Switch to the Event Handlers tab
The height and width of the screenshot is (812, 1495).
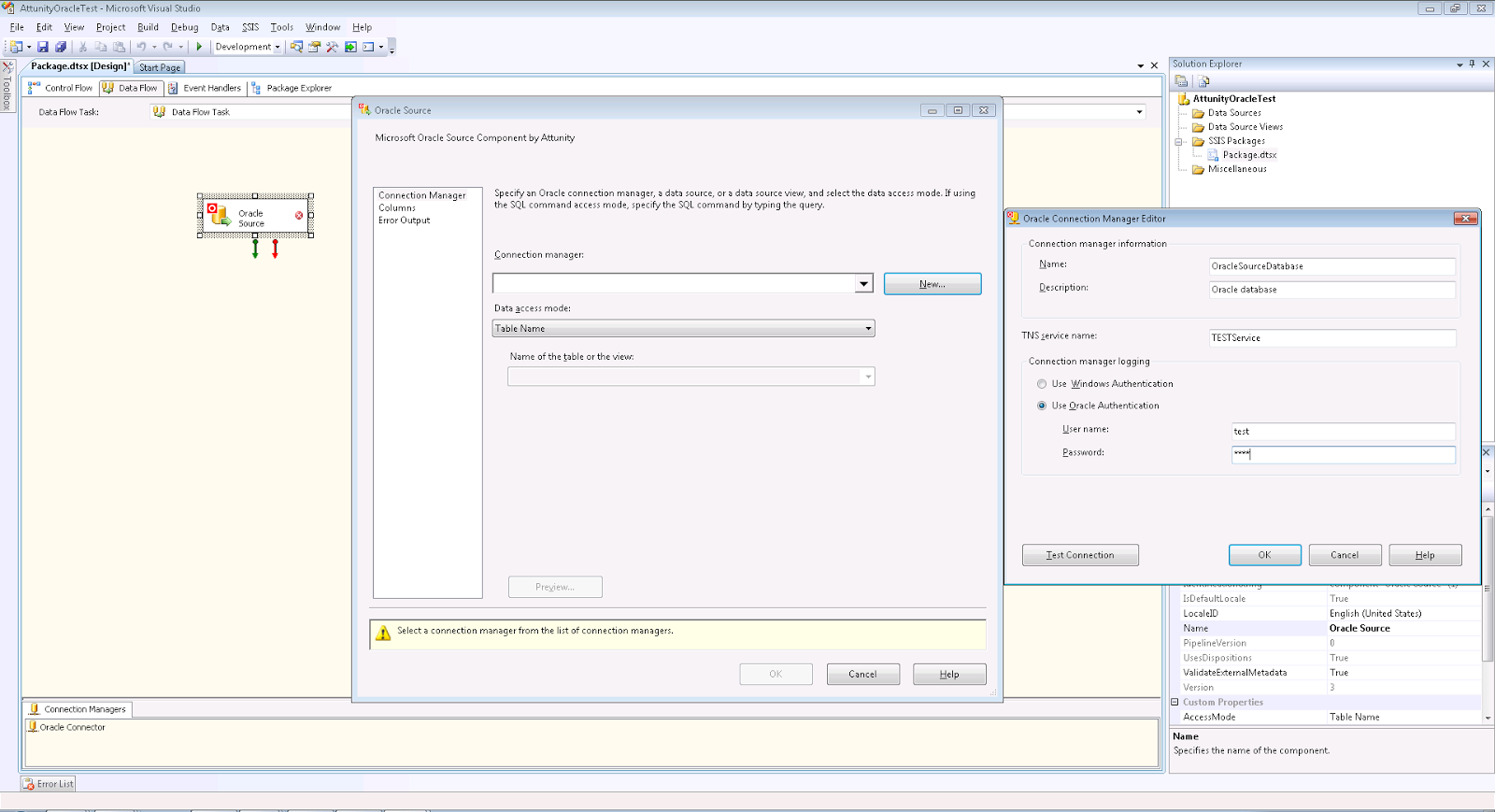pyautogui.click(x=205, y=88)
